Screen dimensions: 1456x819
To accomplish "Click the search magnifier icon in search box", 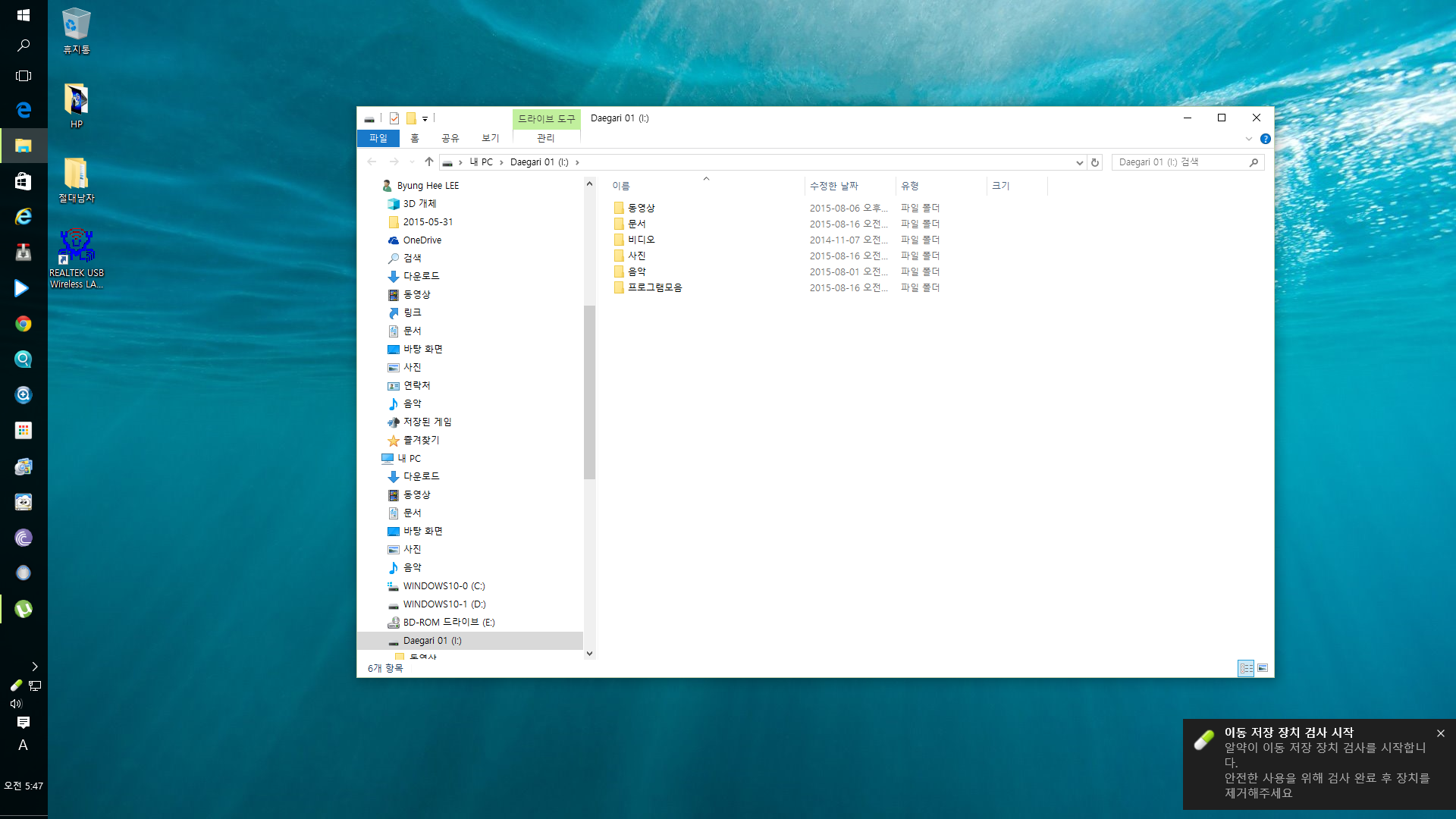I will 1254,162.
